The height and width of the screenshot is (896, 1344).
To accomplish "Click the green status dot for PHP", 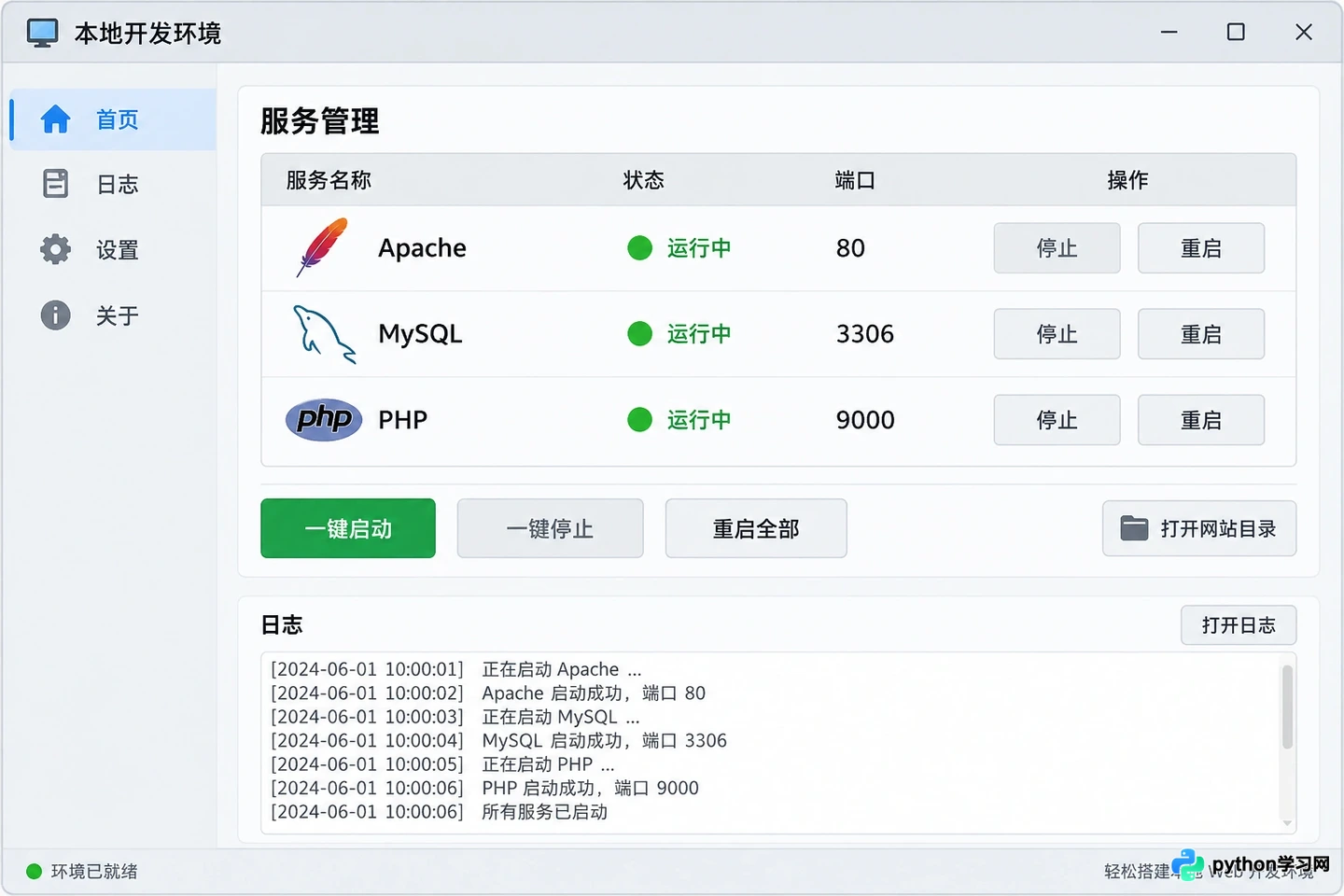I will tap(639, 420).
